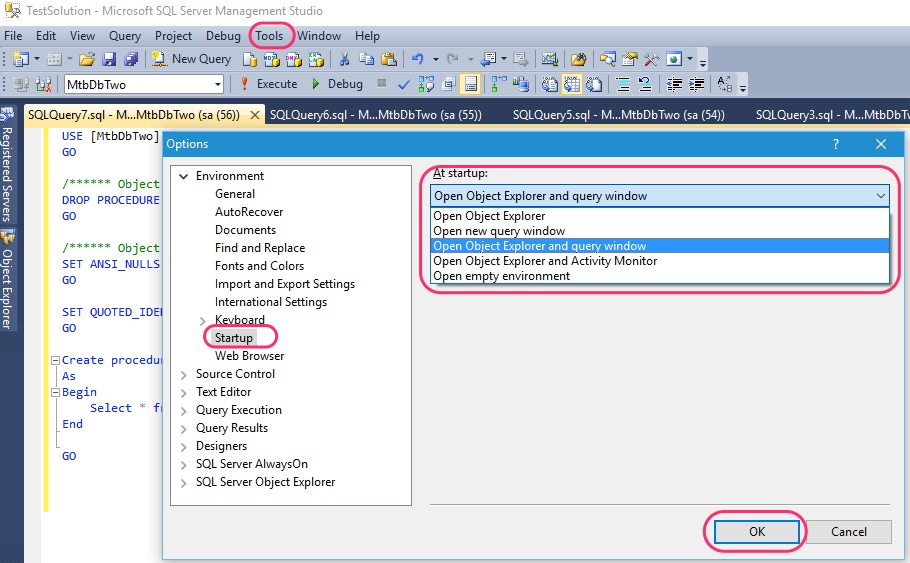Click Uncomment selected lines icon

click(x=645, y=85)
